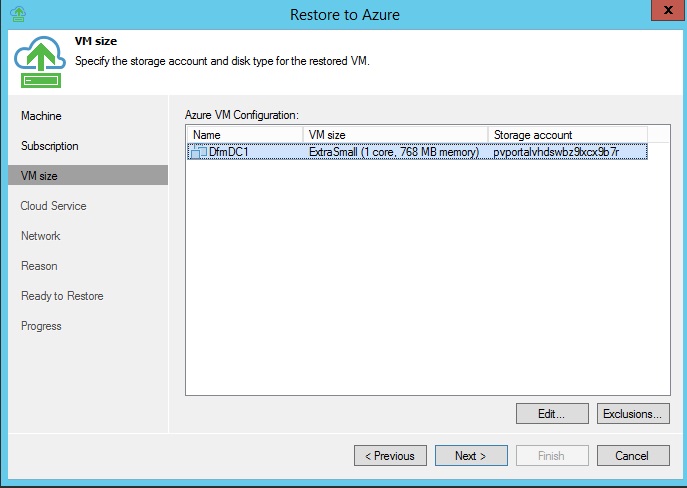Open the Exclusions... dialog
This screenshot has width=687, height=488.
pos(632,413)
